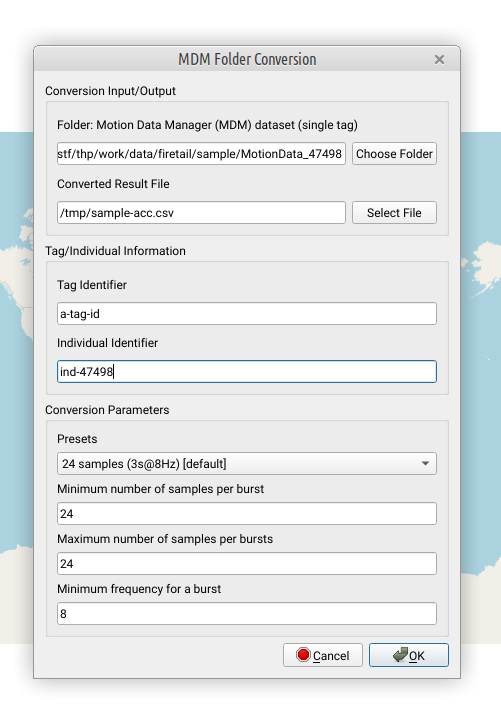Click the Tag Identifier text field

coord(247,314)
